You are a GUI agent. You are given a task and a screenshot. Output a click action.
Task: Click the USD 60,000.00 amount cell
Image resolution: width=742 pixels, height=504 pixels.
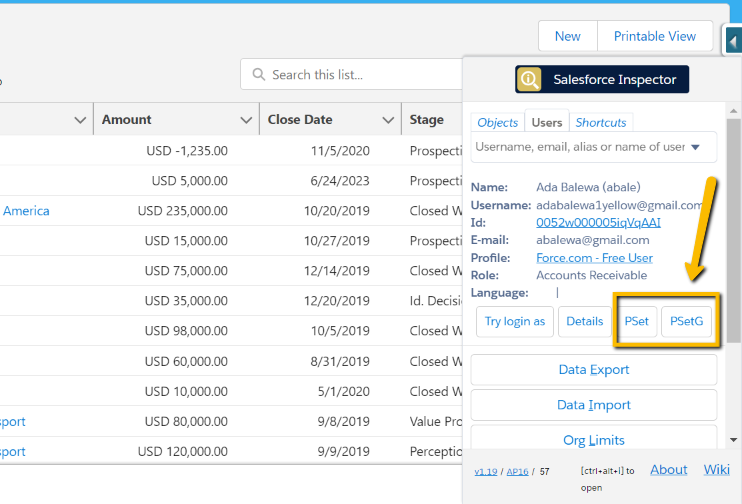(186, 362)
